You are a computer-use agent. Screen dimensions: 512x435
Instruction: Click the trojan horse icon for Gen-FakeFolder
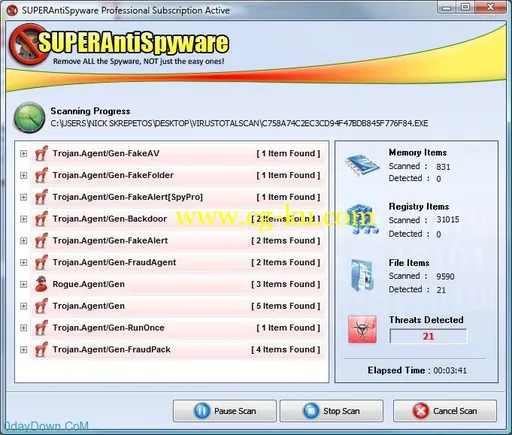41,175
